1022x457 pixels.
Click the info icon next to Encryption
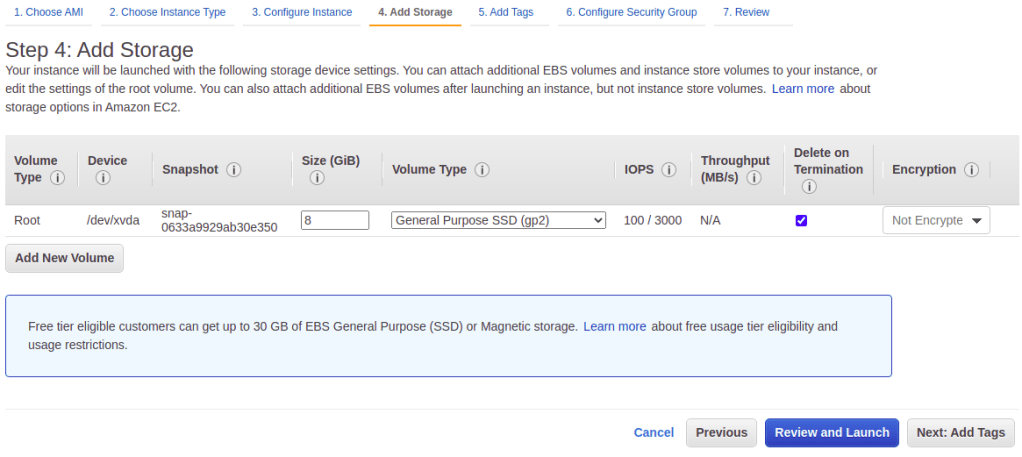click(x=970, y=170)
